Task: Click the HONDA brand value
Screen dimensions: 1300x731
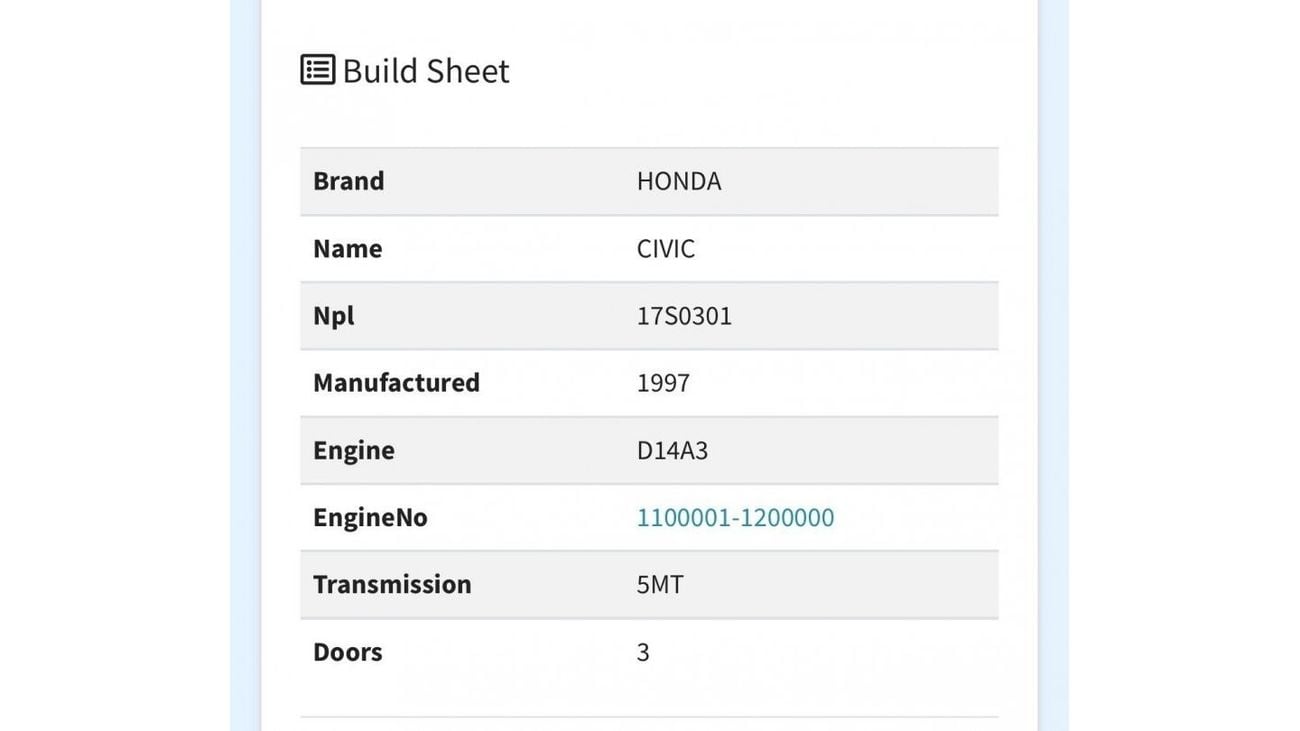Action: (x=679, y=181)
